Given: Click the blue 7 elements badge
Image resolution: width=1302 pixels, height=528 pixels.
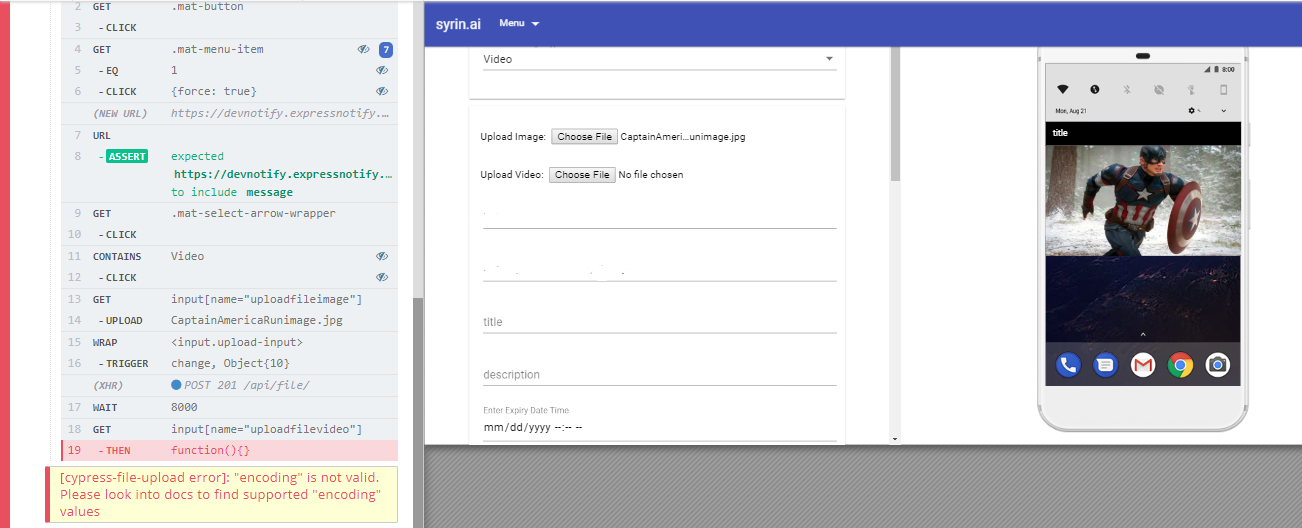Looking at the screenshot, I should click(386, 49).
